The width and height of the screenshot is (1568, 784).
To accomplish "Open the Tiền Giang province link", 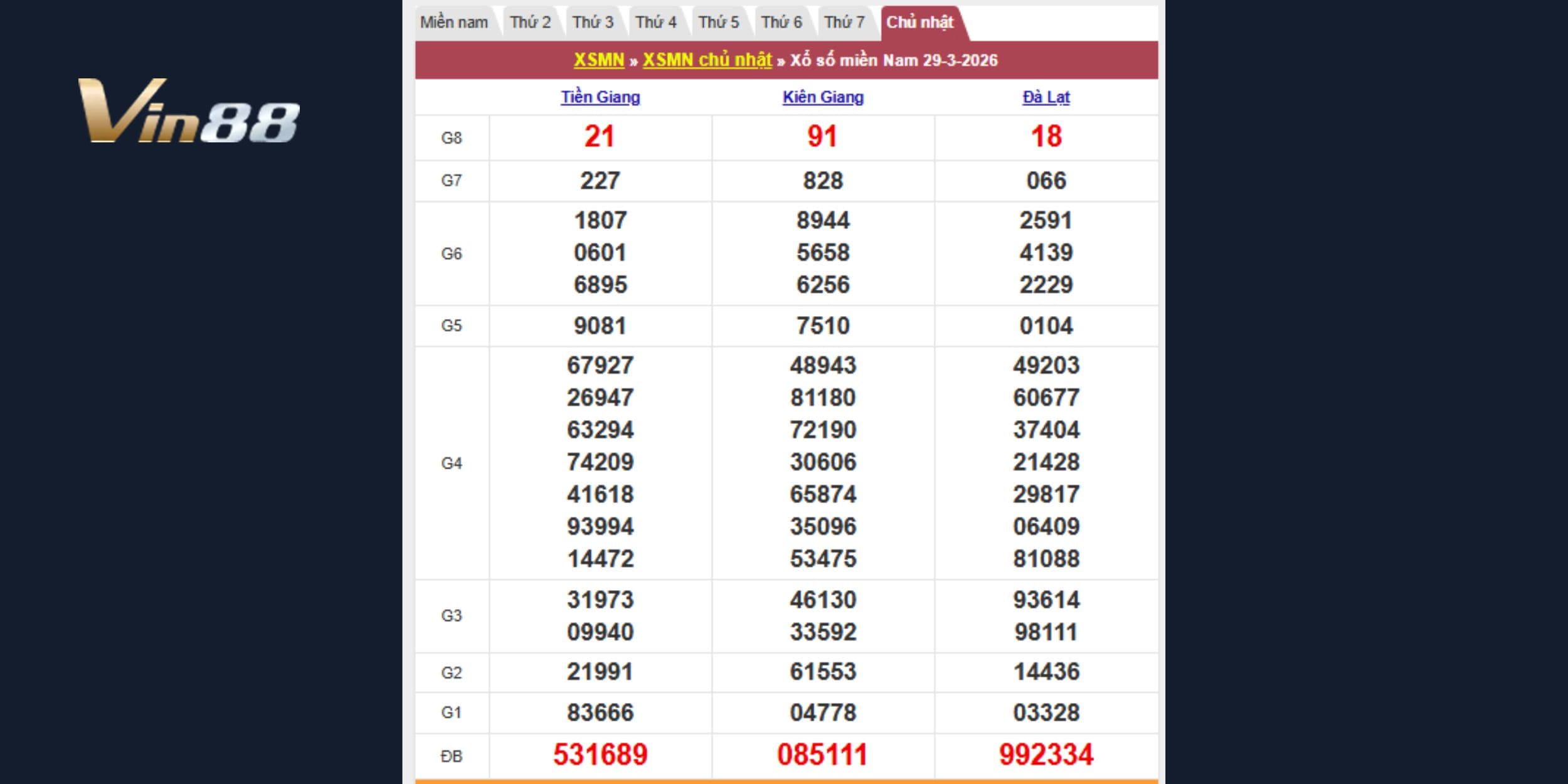I will coord(600,97).
